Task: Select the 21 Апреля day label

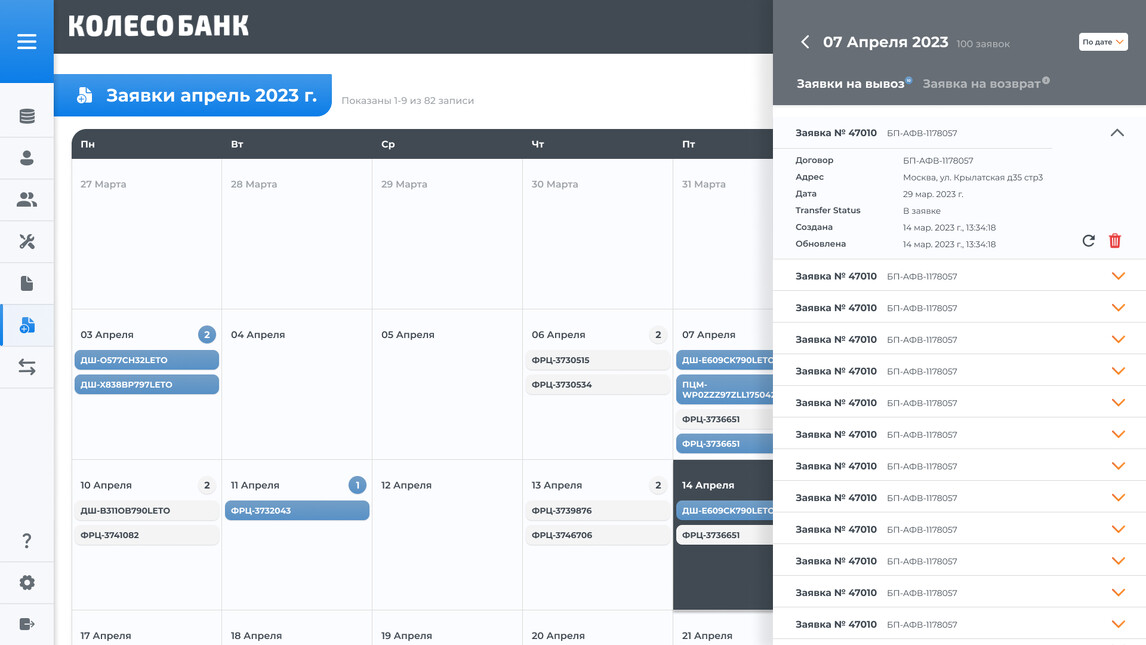Action: click(707, 636)
